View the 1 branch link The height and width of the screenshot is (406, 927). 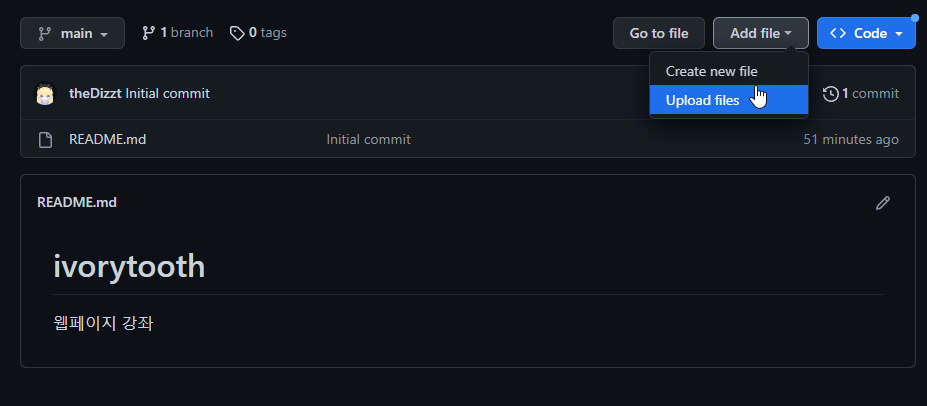point(177,33)
